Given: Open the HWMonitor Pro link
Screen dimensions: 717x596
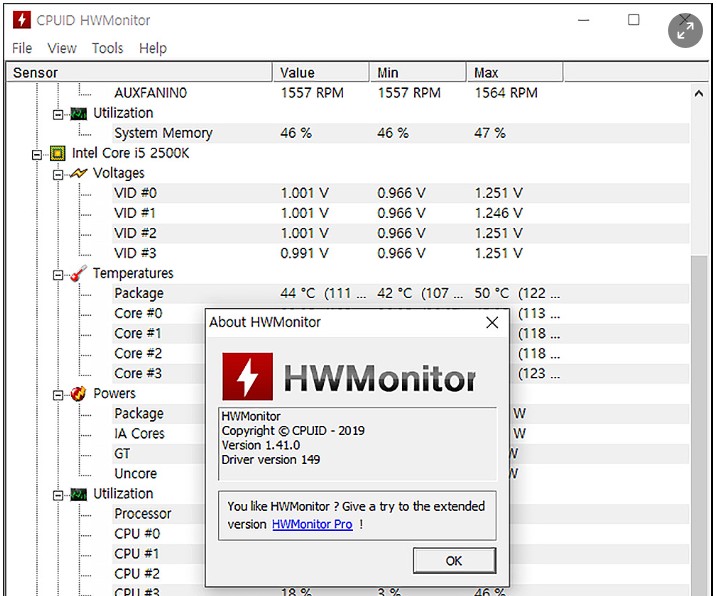Looking at the screenshot, I should tap(312, 524).
